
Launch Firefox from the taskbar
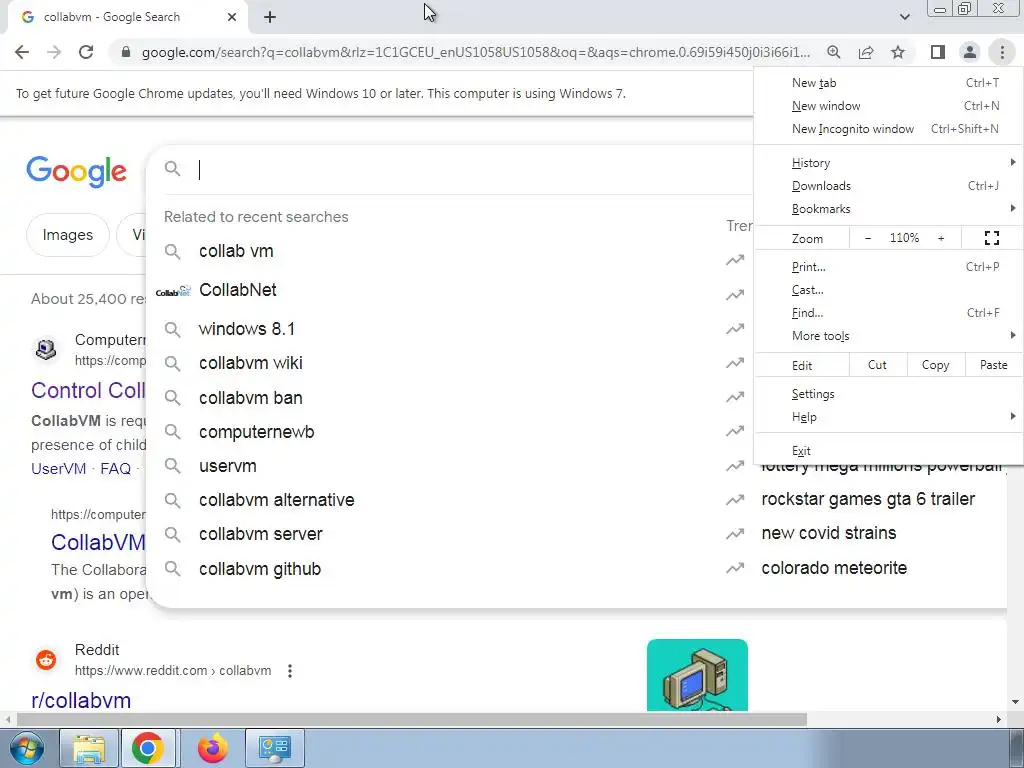click(212, 748)
